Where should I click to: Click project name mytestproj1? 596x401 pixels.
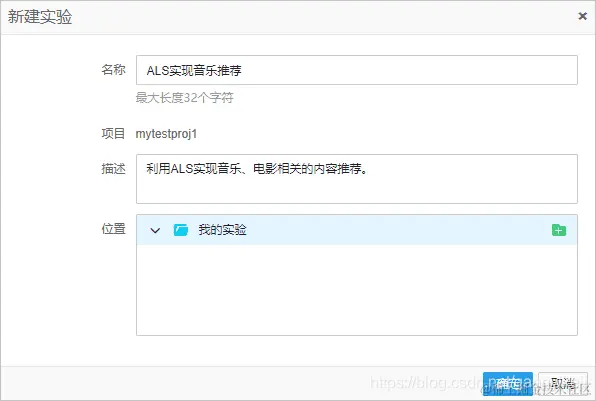pyautogui.click(x=166, y=134)
